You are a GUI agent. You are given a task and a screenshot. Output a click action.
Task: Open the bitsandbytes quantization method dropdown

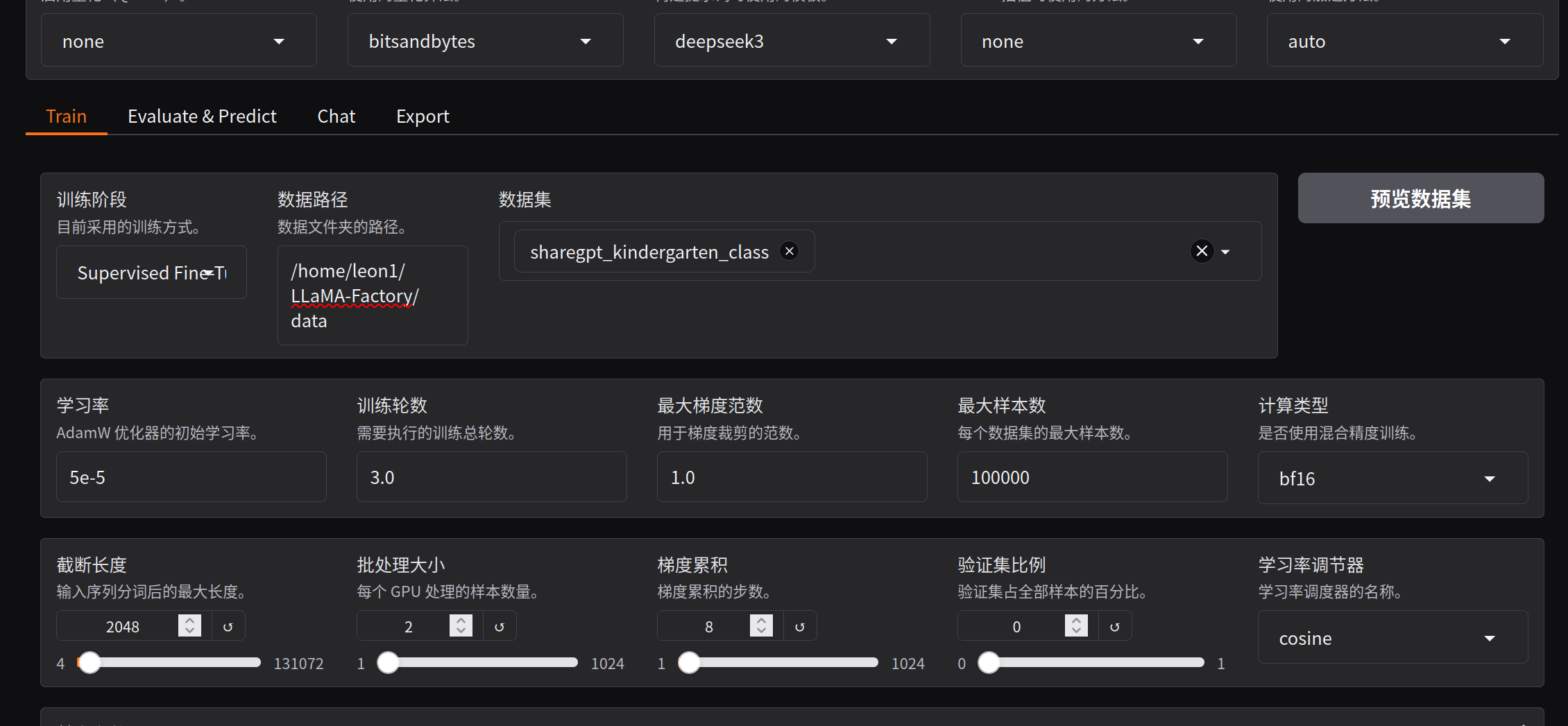tap(484, 42)
